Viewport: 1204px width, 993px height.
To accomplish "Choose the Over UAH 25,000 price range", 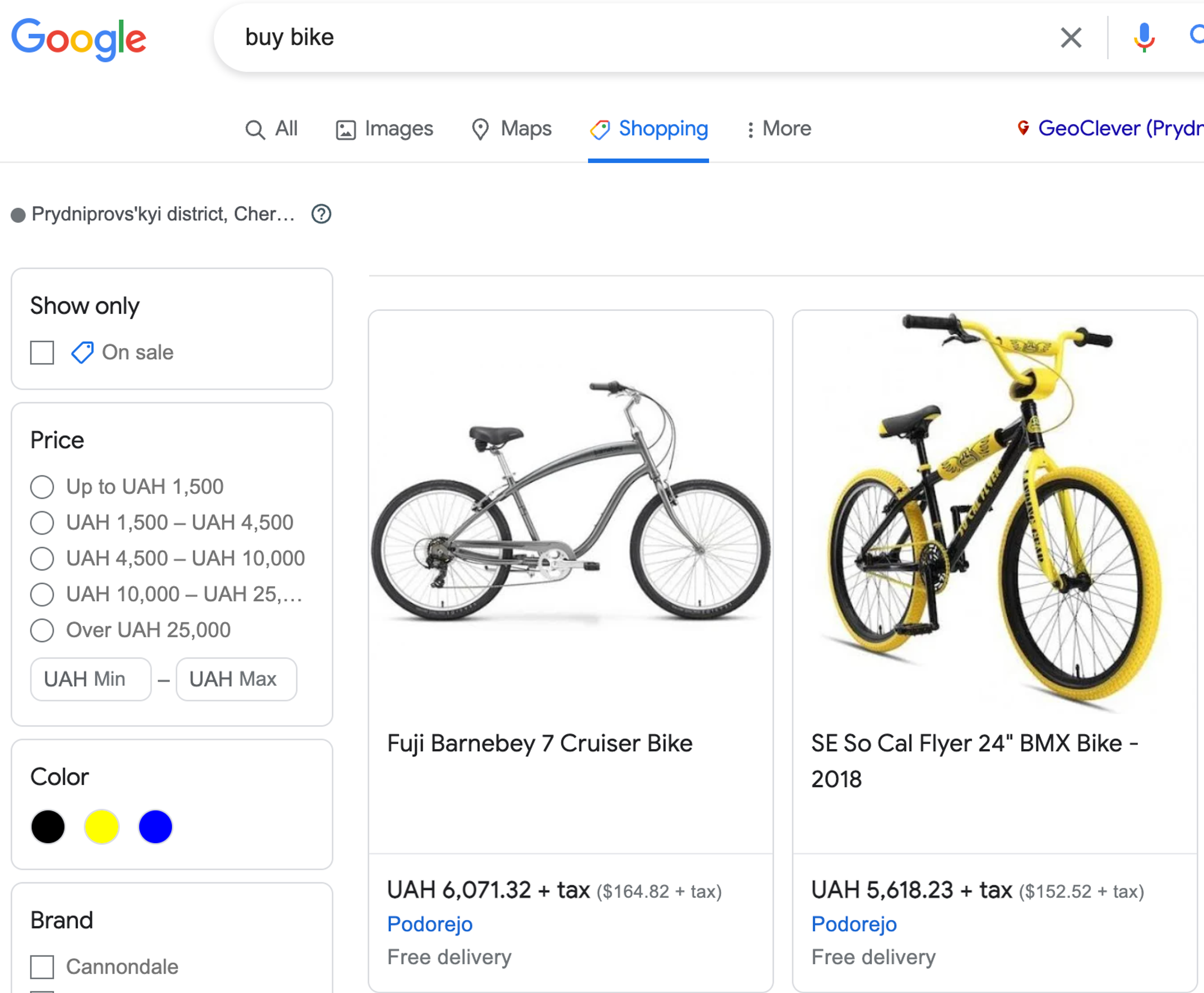I will (x=42, y=630).
